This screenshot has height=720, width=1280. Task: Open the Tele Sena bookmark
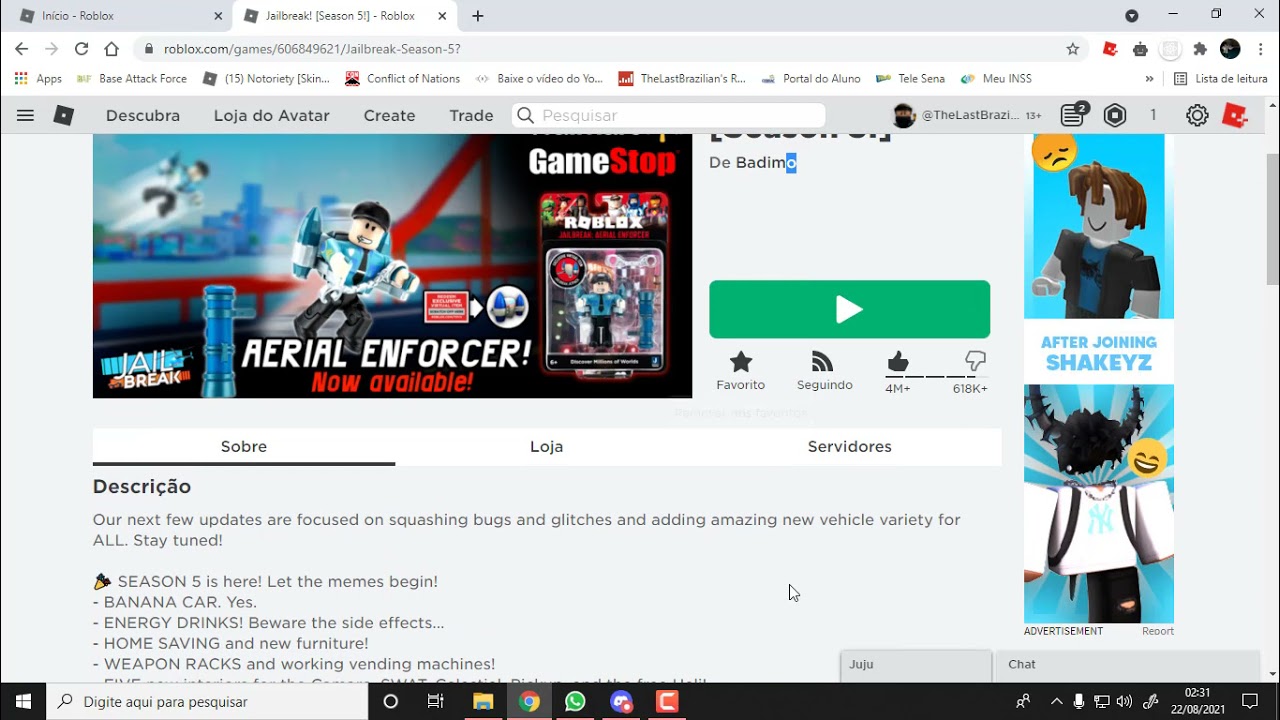pyautogui.click(x=912, y=78)
